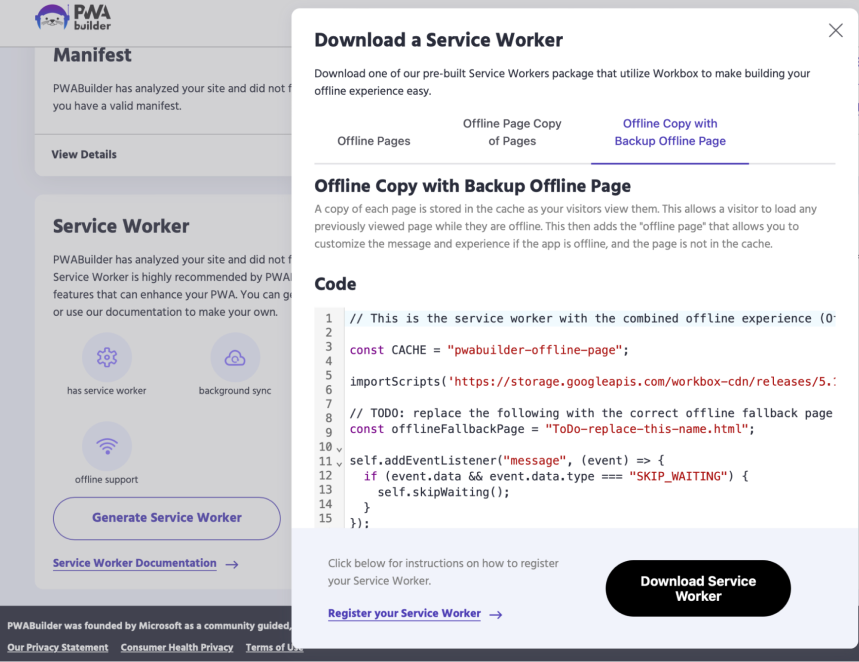Click the SKIP_WAITING if-statement line

coord(556,476)
